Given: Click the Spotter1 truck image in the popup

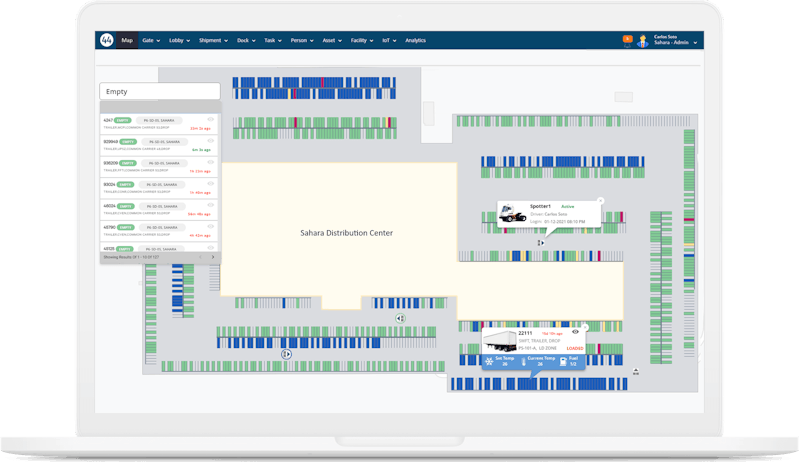Looking at the screenshot, I should point(513,213).
